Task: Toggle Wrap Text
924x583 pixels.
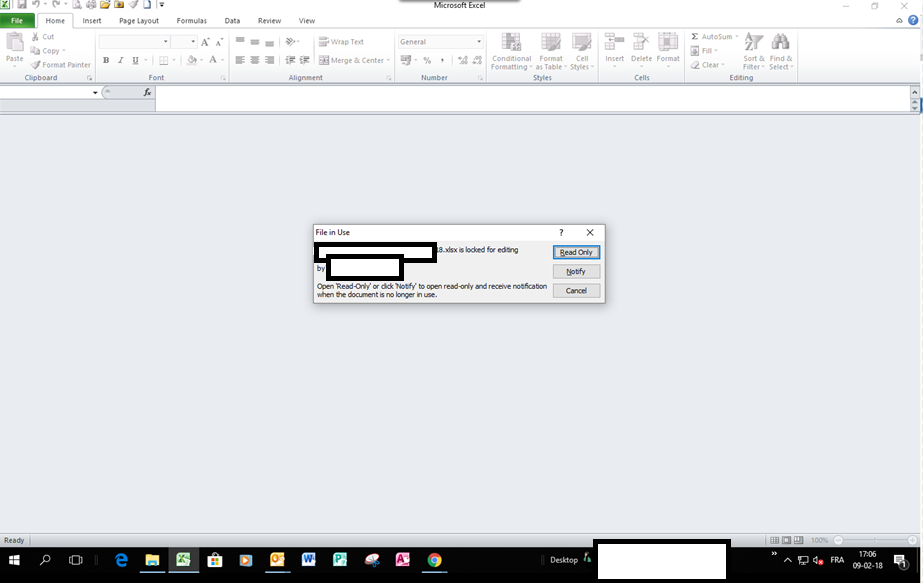Action: [342, 42]
